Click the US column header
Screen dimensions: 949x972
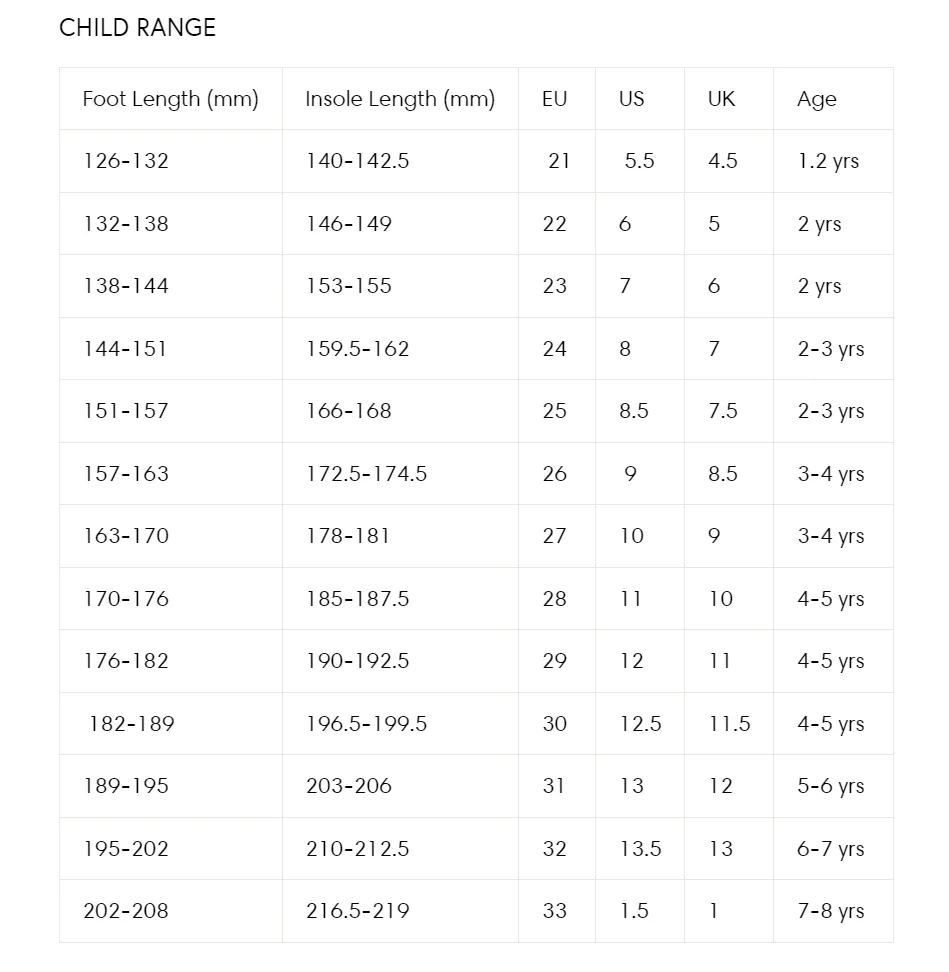coord(640,99)
